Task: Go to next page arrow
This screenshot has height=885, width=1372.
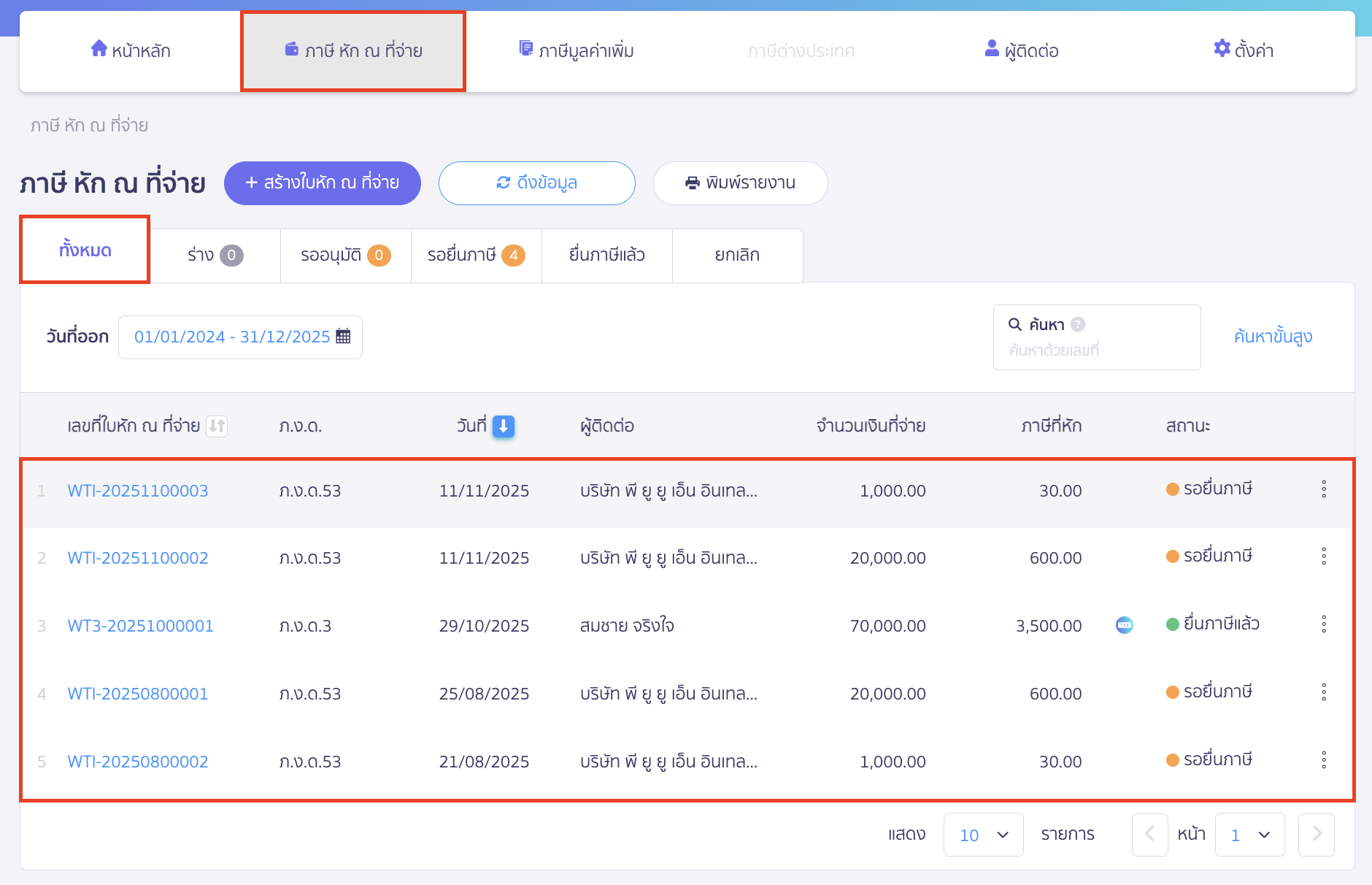Action: coord(1316,834)
